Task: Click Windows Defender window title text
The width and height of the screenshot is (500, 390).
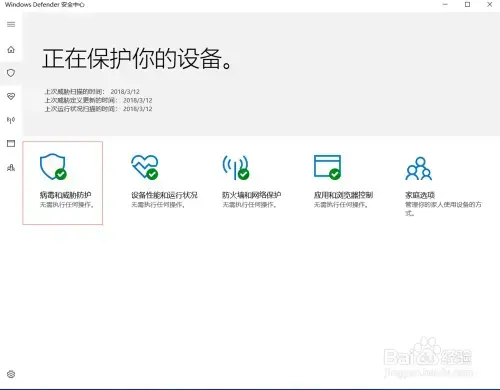Action: point(45,5)
